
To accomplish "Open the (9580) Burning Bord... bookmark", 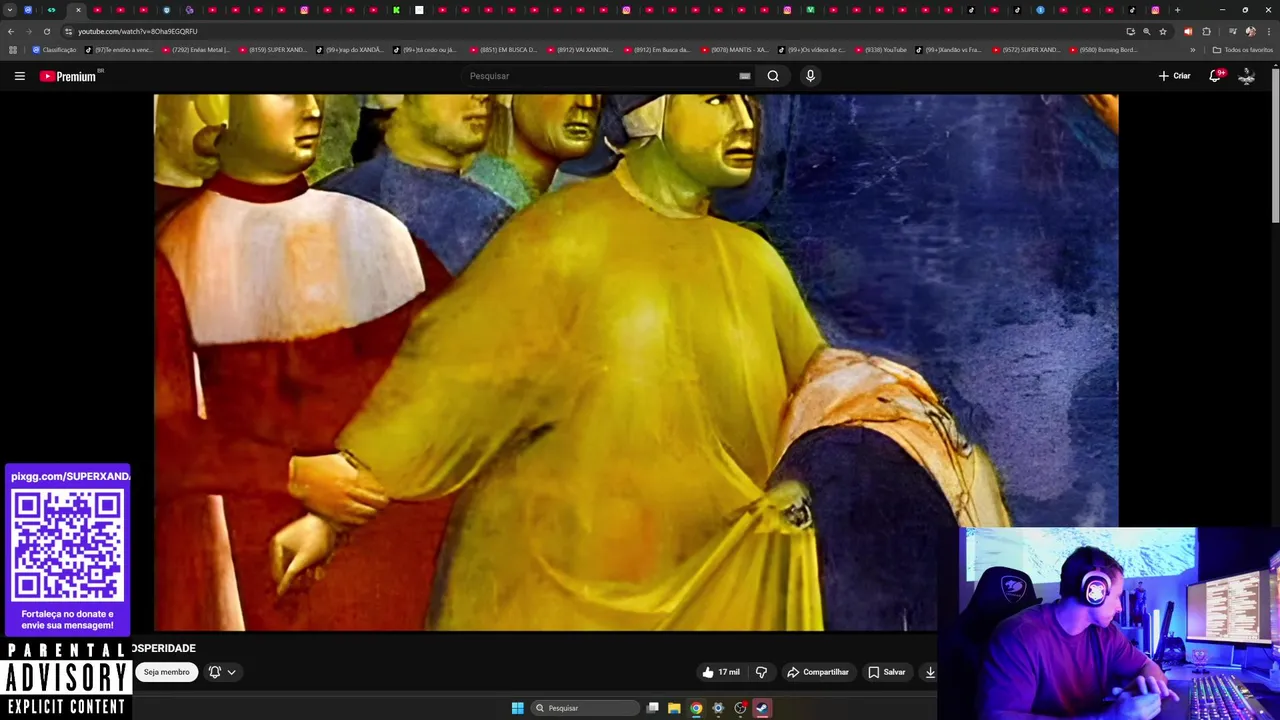I will click(x=1103, y=50).
